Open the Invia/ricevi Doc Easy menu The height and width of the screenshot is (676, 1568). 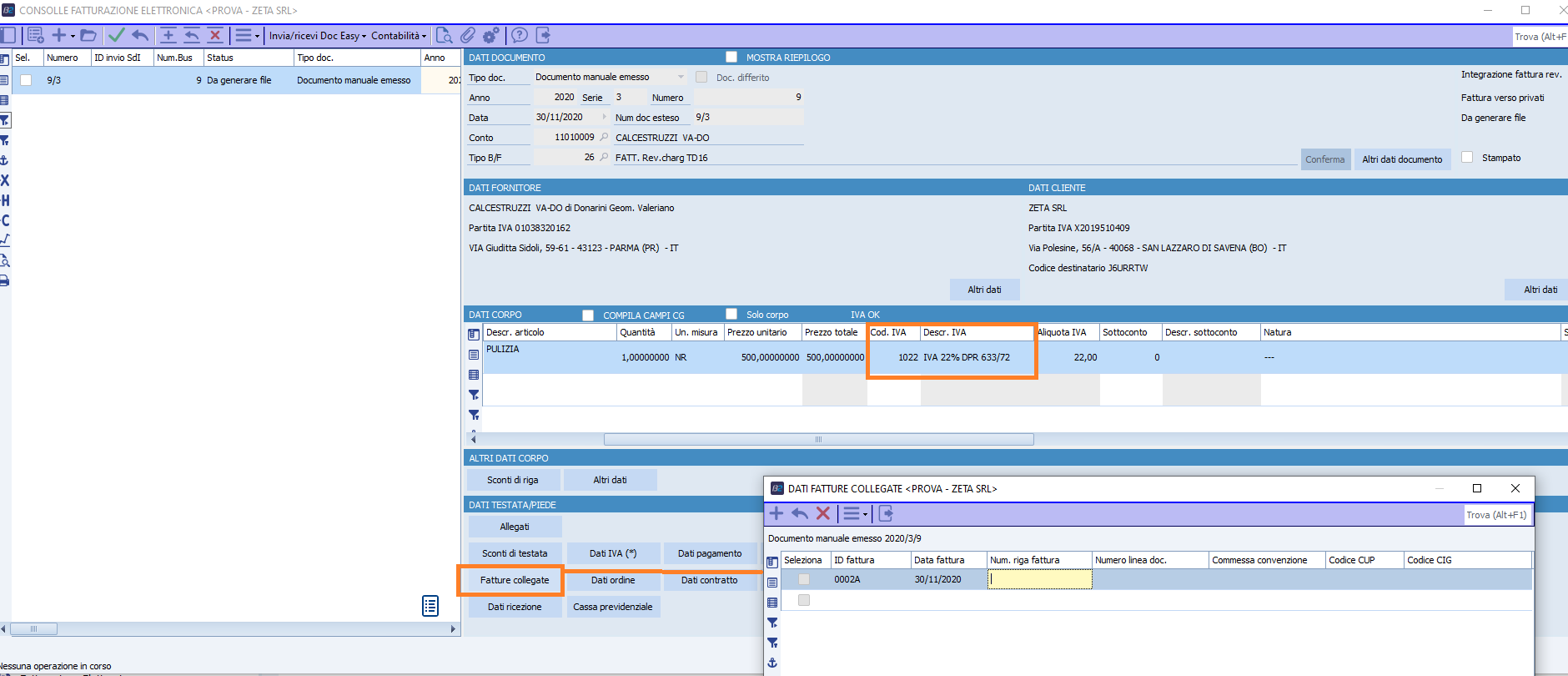(x=317, y=36)
